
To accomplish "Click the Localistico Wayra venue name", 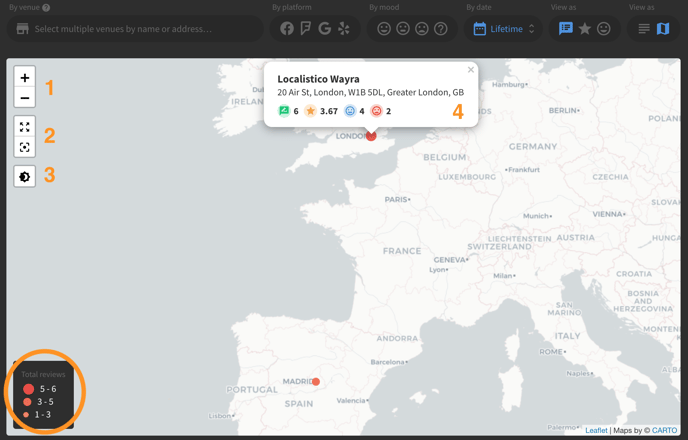I will click(x=318, y=79).
